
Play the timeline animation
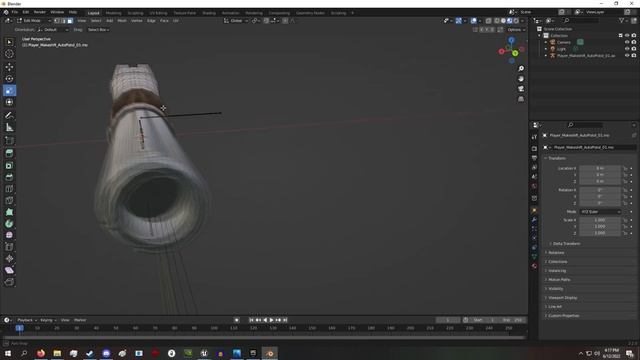pyautogui.click(x=271, y=320)
